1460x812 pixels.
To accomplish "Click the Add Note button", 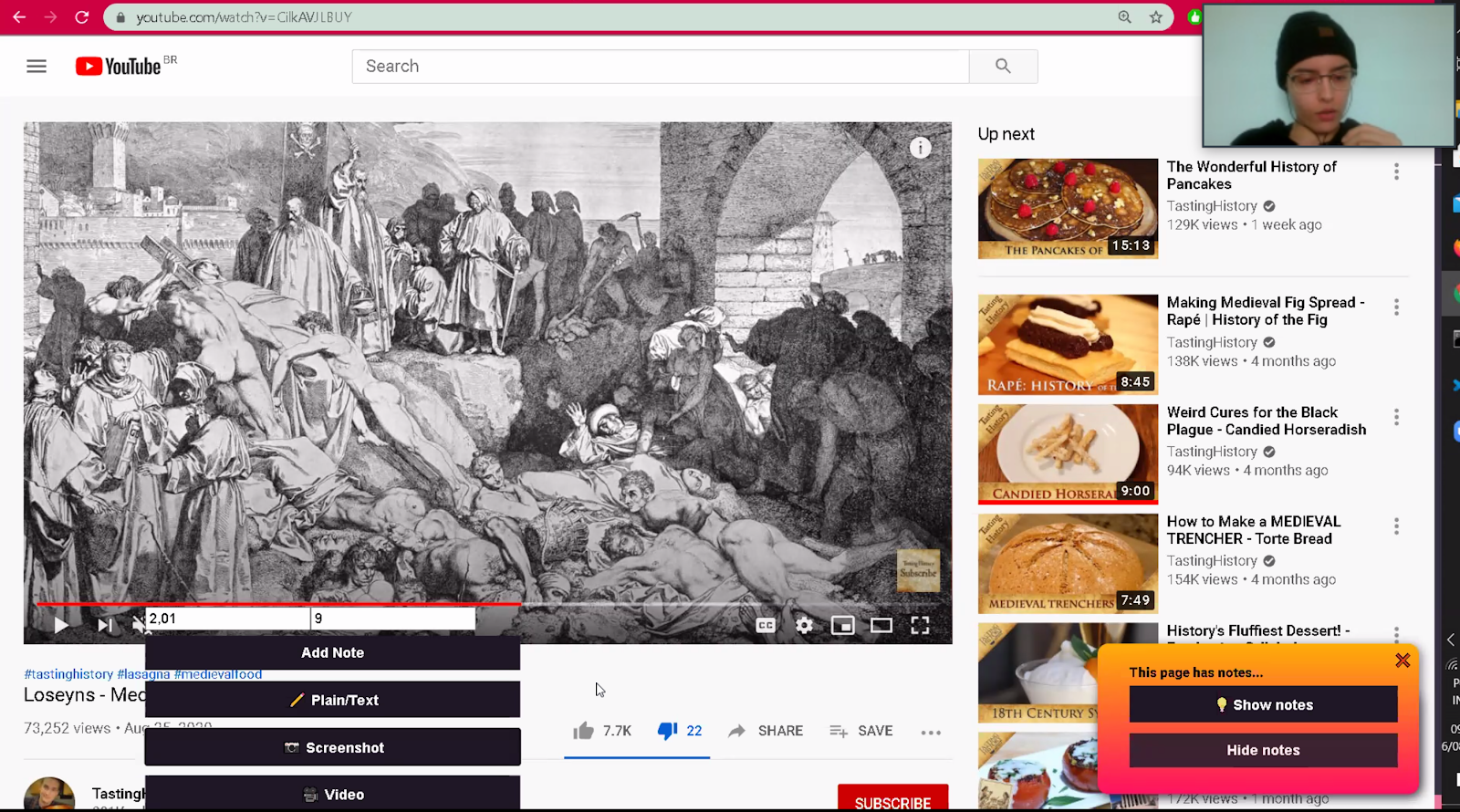I will coord(332,652).
